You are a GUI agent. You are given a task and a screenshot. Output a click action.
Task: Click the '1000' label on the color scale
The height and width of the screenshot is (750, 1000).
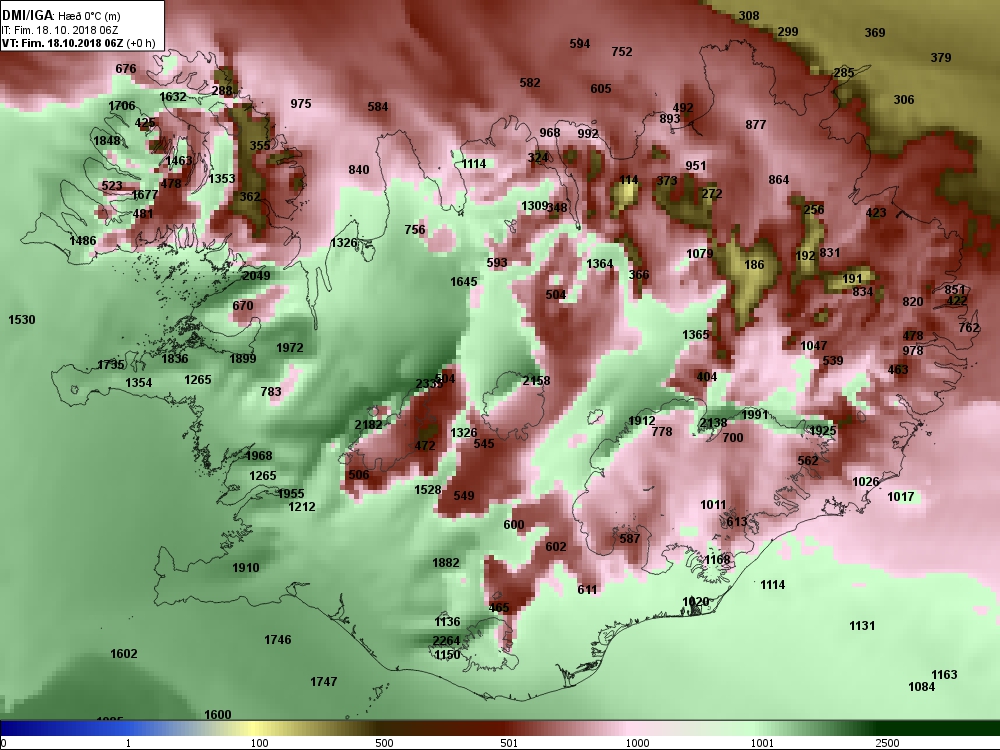[637, 743]
